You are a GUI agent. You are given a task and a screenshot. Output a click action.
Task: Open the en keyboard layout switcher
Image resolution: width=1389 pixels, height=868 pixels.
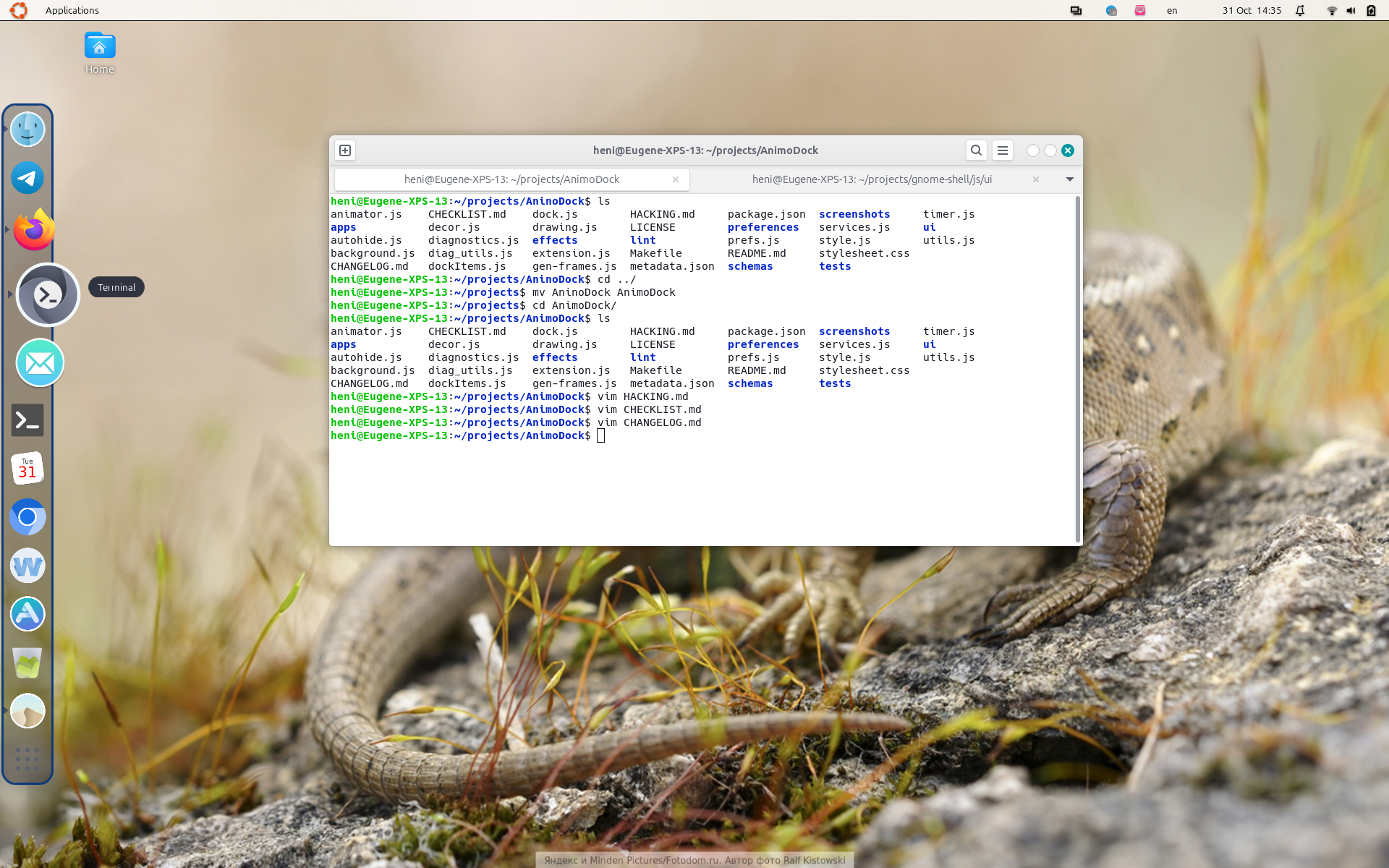[x=1171, y=10]
